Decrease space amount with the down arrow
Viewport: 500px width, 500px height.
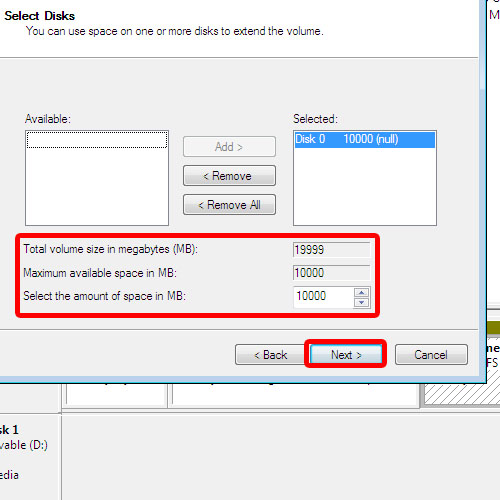[362, 302]
